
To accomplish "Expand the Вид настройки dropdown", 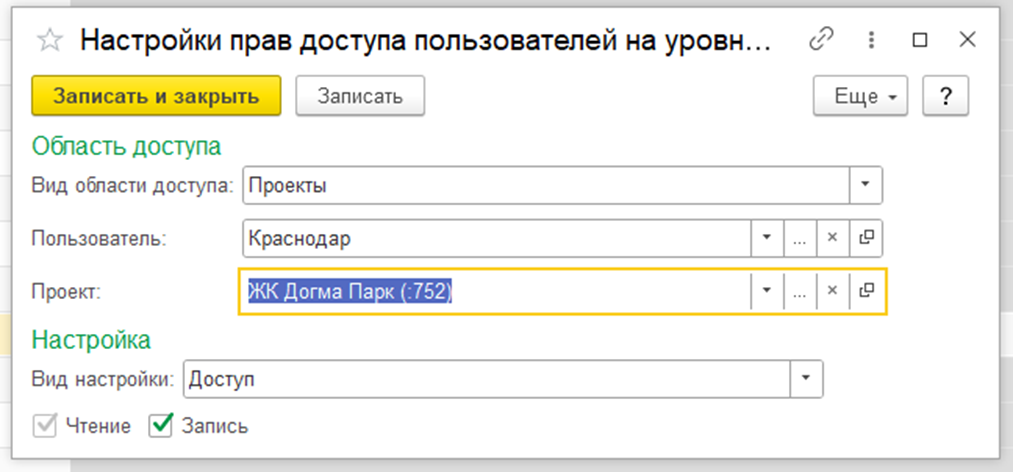I will pyautogui.click(x=805, y=379).
